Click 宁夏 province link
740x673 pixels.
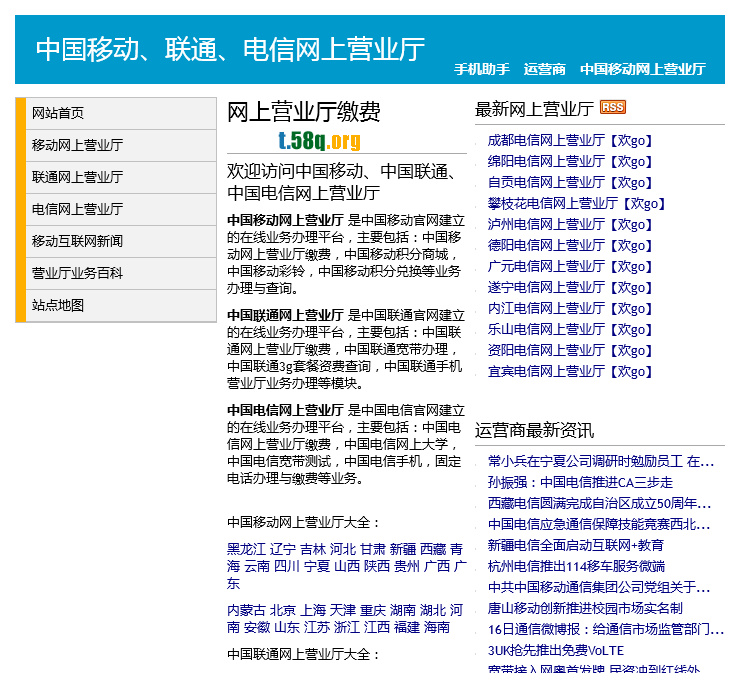(x=317, y=566)
